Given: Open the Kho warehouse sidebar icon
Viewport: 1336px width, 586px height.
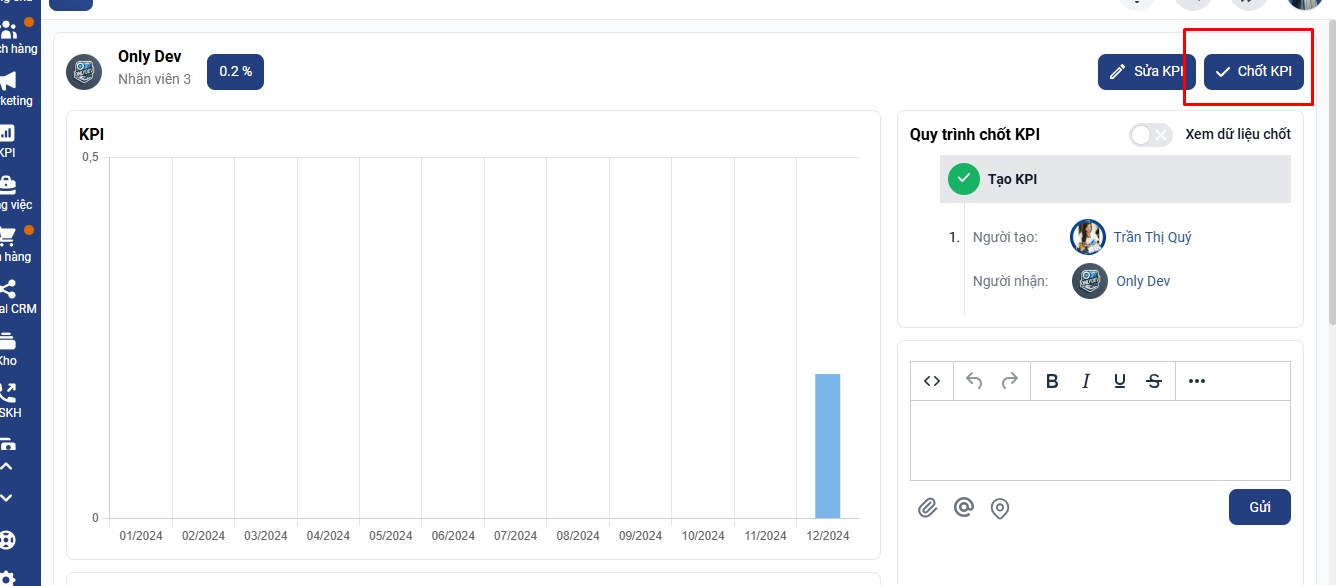Looking at the screenshot, I should 8,346.
